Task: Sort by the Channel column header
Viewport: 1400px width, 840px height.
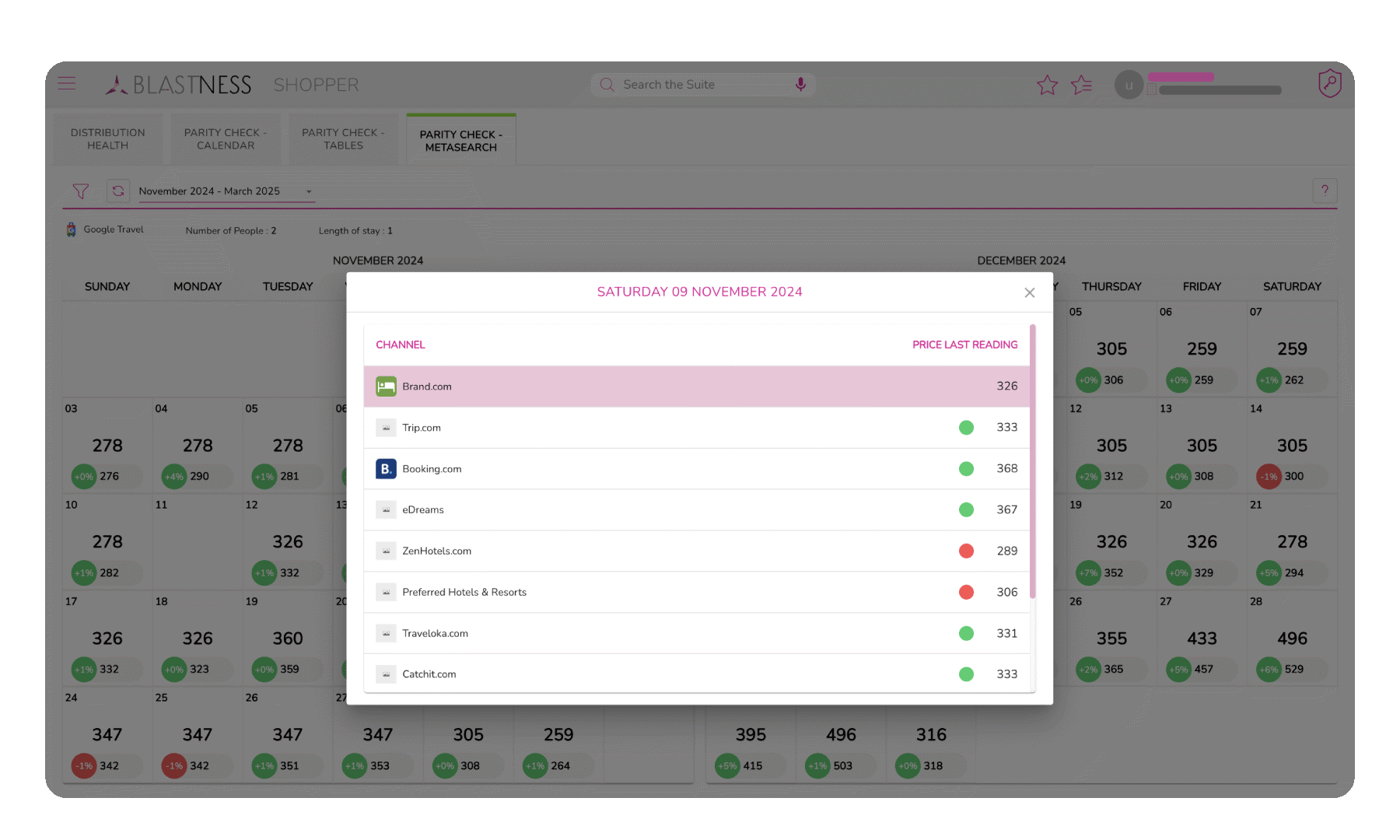Action: point(401,345)
